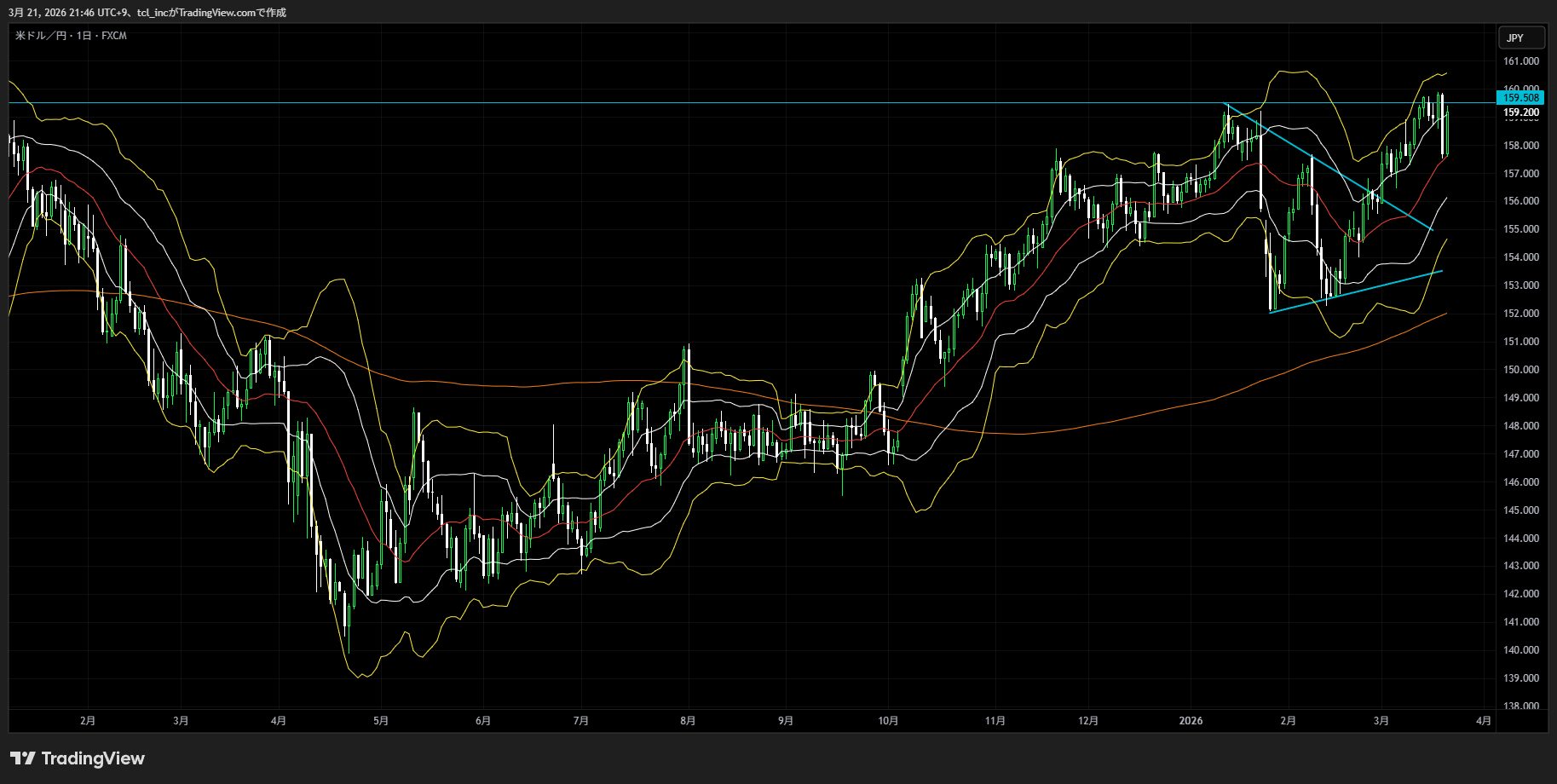Image resolution: width=1557 pixels, height=784 pixels.
Task: Click the TradingView logo icon
Action: [23, 758]
